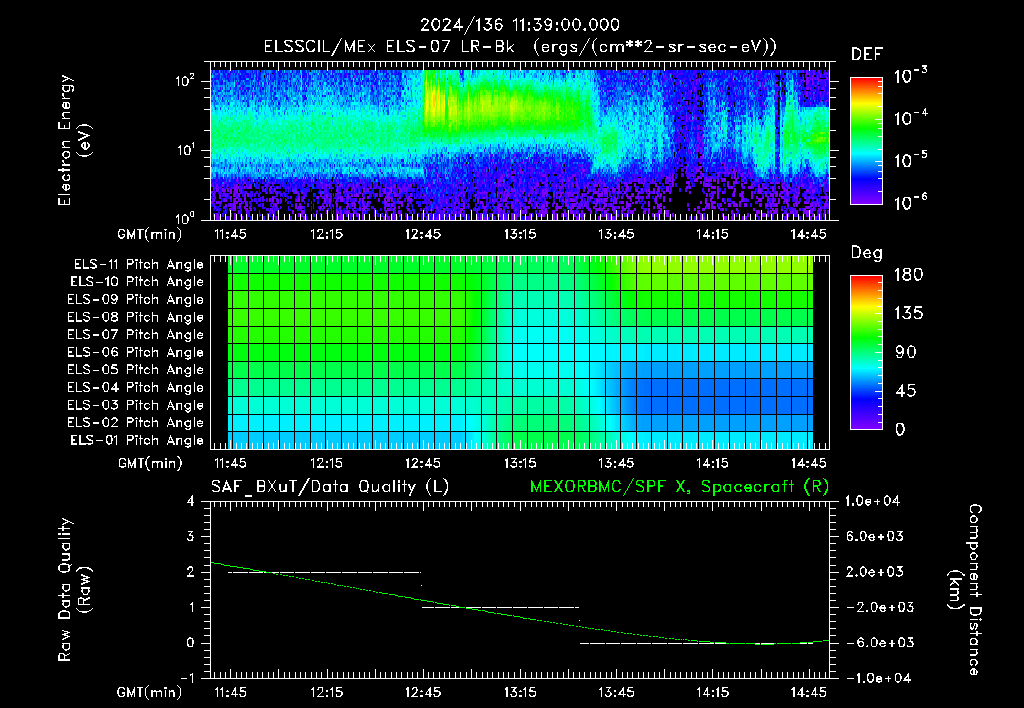The height and width of the screenshot is (708, 1024).
Task: Click the 10^-5 tick on DEF color bar
Action: 910,160
